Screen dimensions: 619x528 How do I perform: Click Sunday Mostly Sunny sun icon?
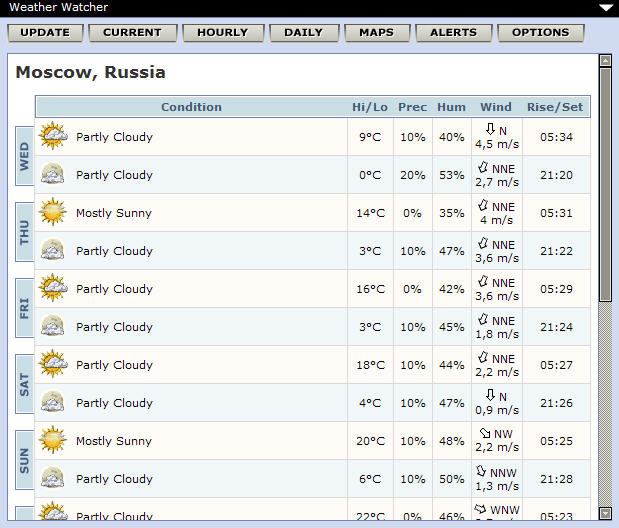52,440
